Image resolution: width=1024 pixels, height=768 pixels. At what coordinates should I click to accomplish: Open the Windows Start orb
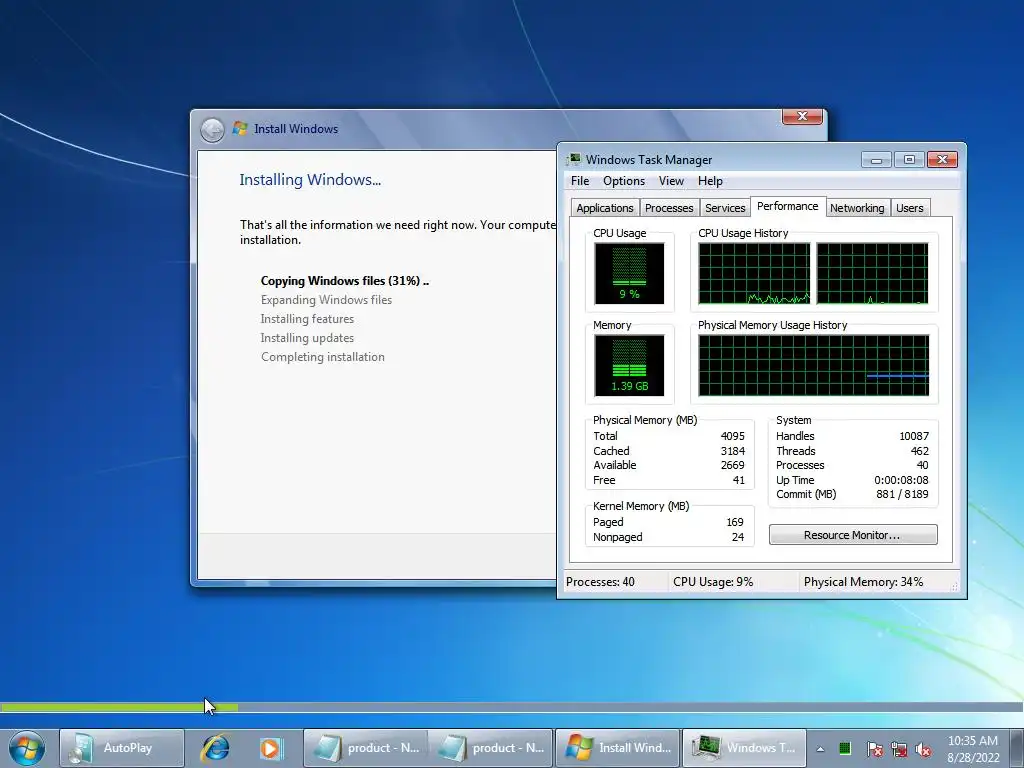27,748
